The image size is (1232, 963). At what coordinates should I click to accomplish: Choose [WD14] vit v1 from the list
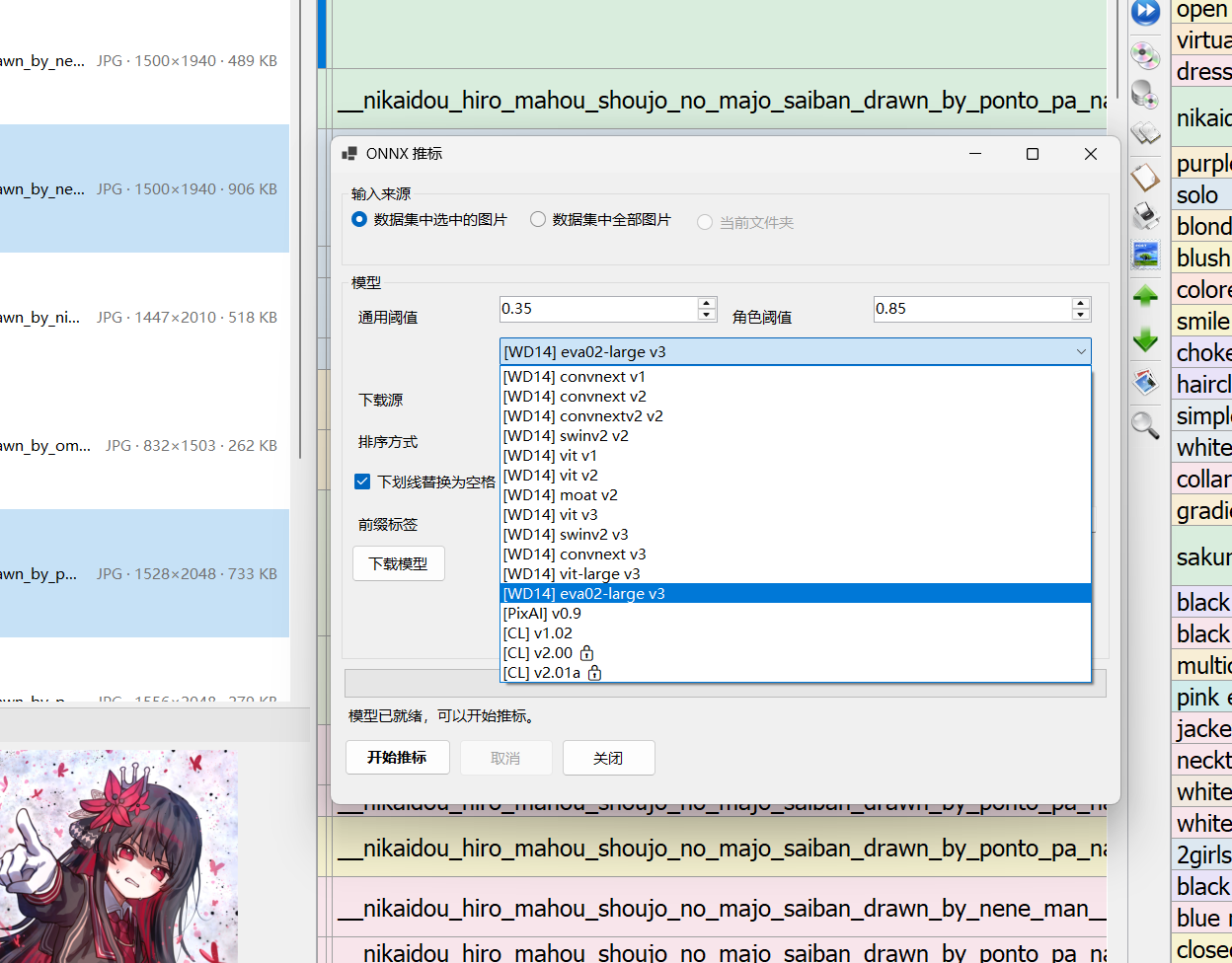click(796, 456)
